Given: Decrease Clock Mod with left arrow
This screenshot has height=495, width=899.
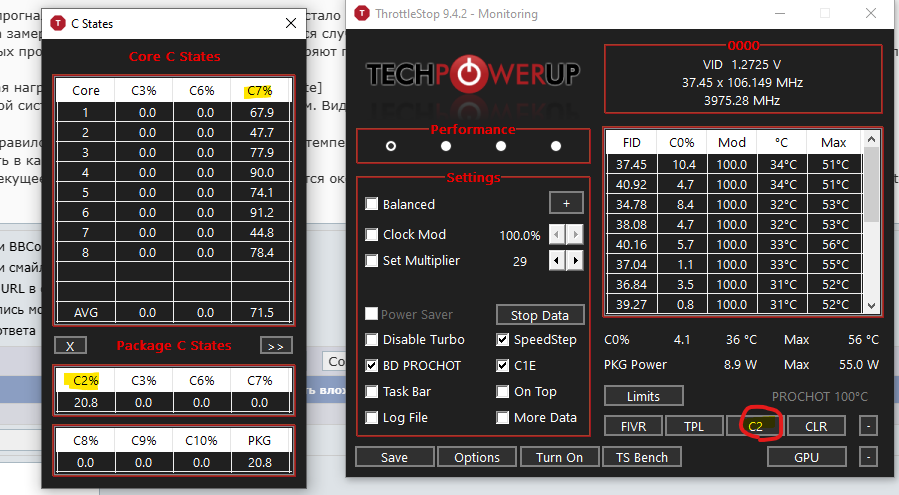Looking at the screenshot, I should 557,234.
